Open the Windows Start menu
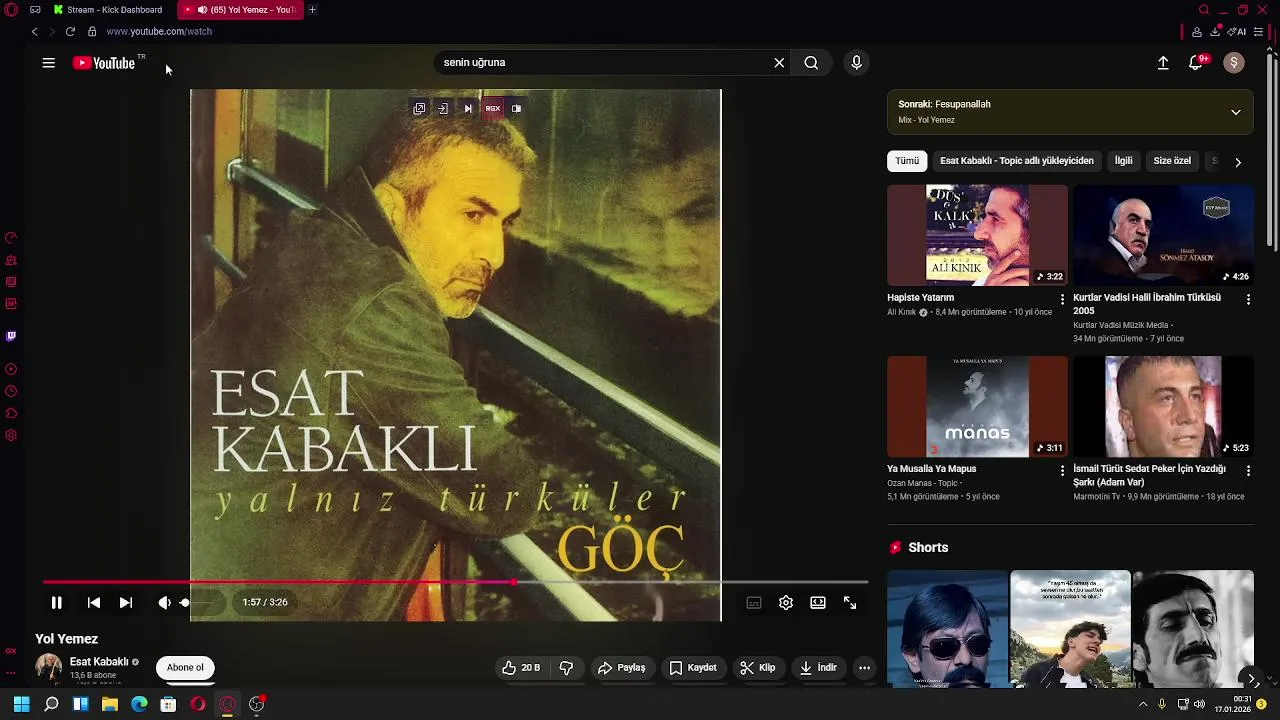This screenshot has width=1280, height=720. [21, 704]
